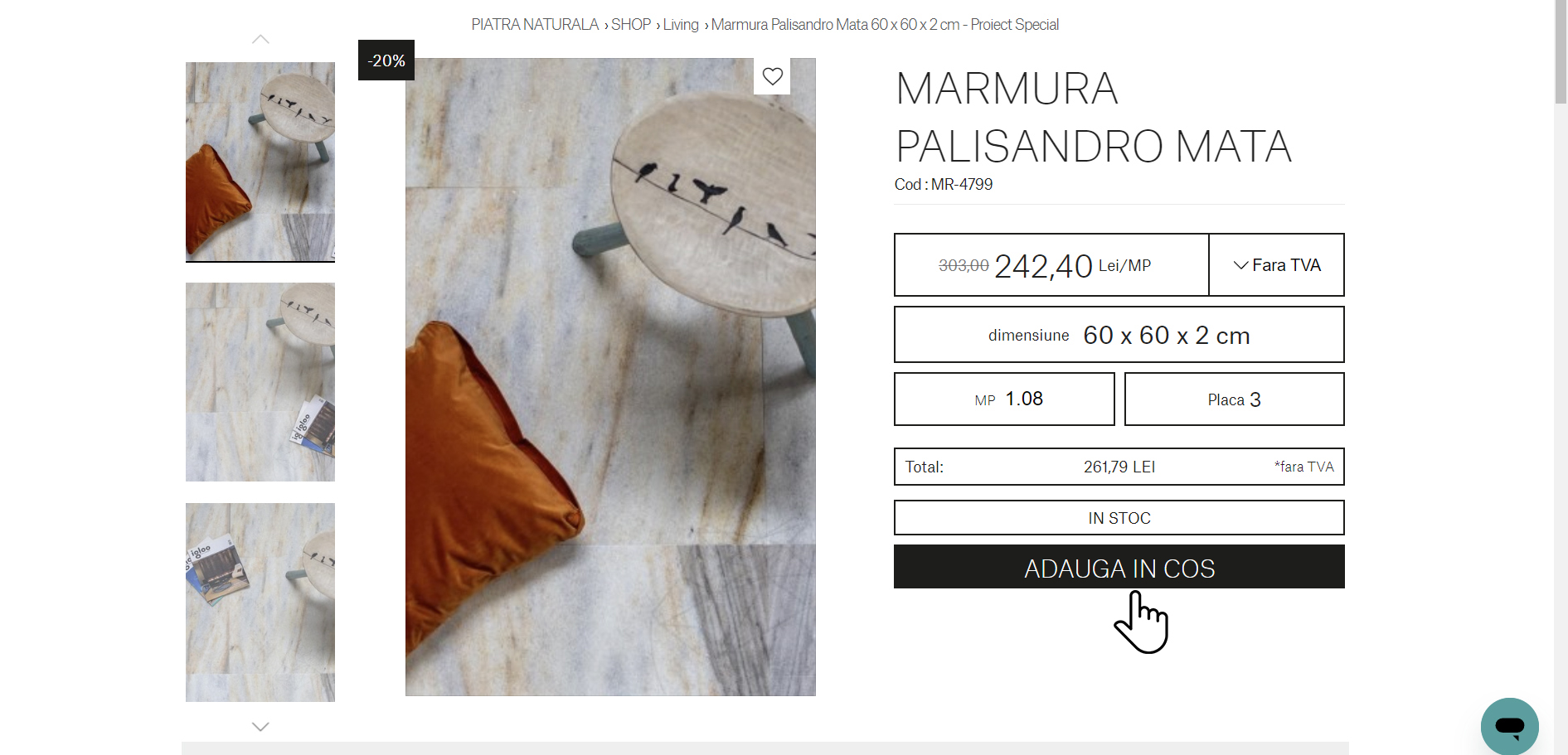Open the dimensiune 60 x 60 x 2 cm selector
This screenshot has height=755, width=1568.
coord(1119,335)
